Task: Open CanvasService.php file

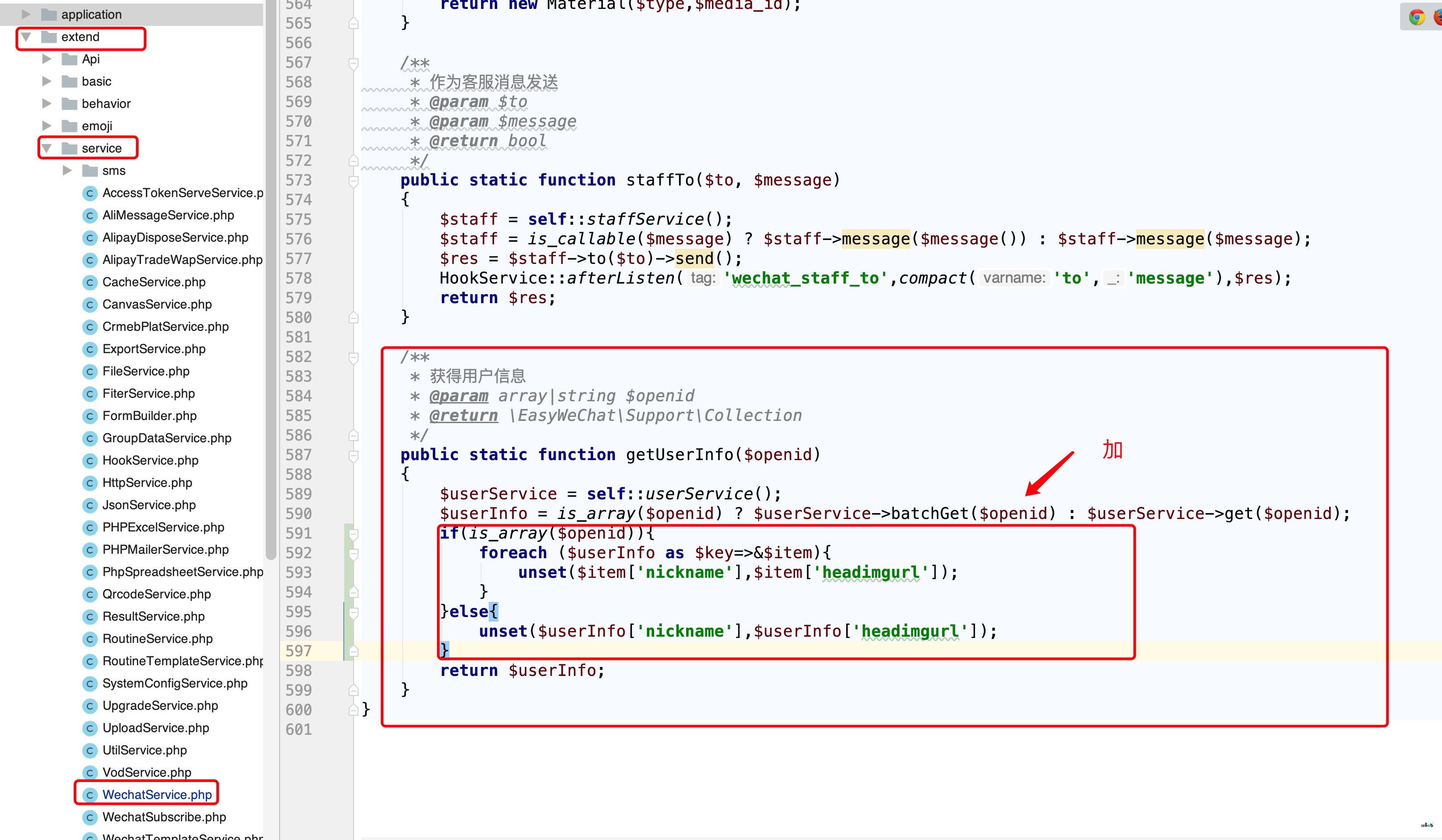Action: click(x=157, y=304)
